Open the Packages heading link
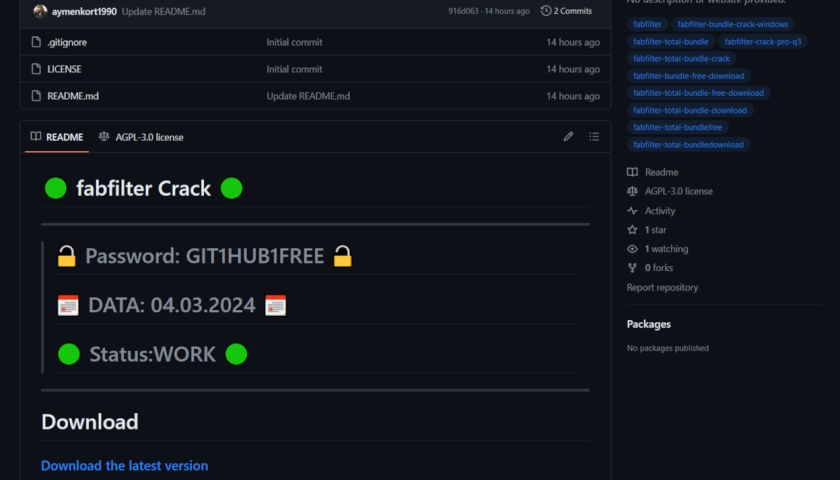The height and width of the screenshot is (480, 840). pyautogui.click(x=649, y=324)
